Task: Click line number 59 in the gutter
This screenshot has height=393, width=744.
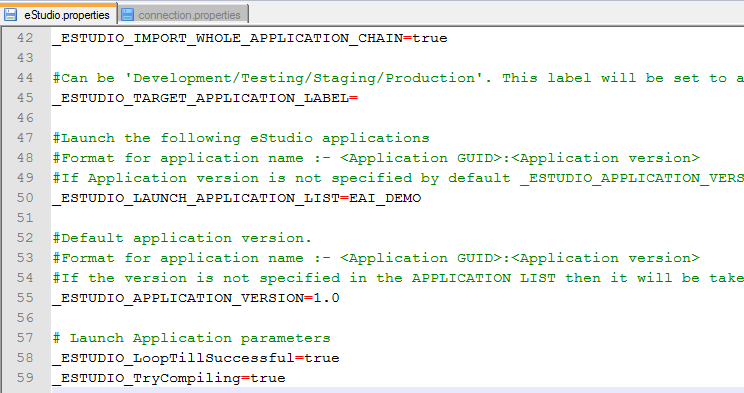Action: 25,378
